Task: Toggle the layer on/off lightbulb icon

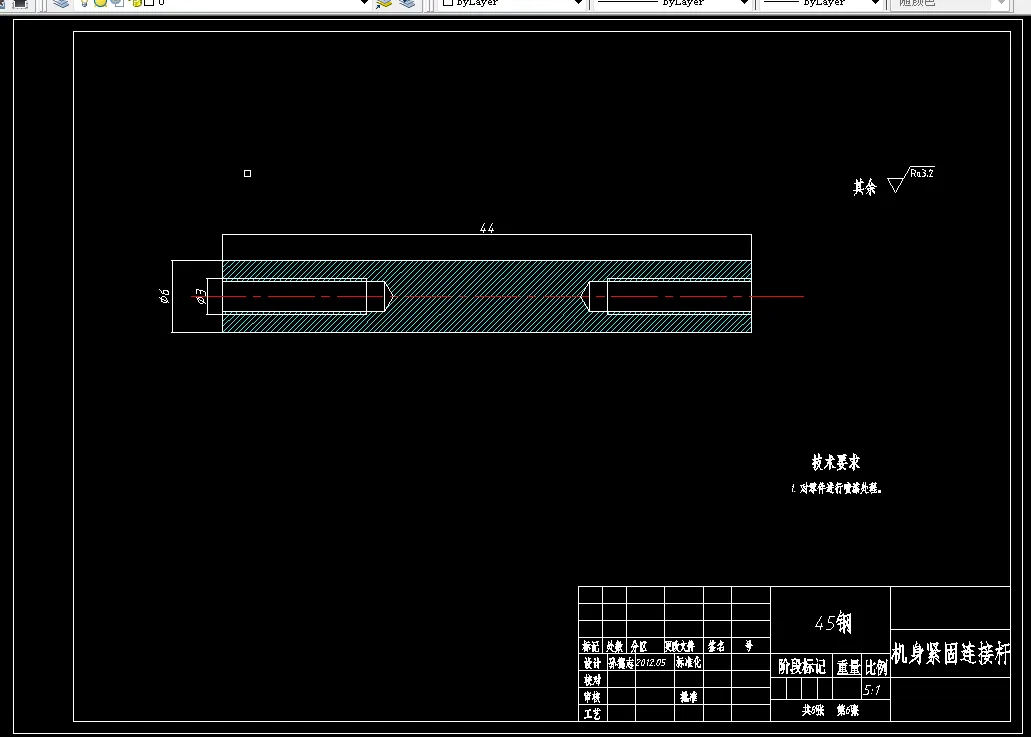Action: [84, 3]
